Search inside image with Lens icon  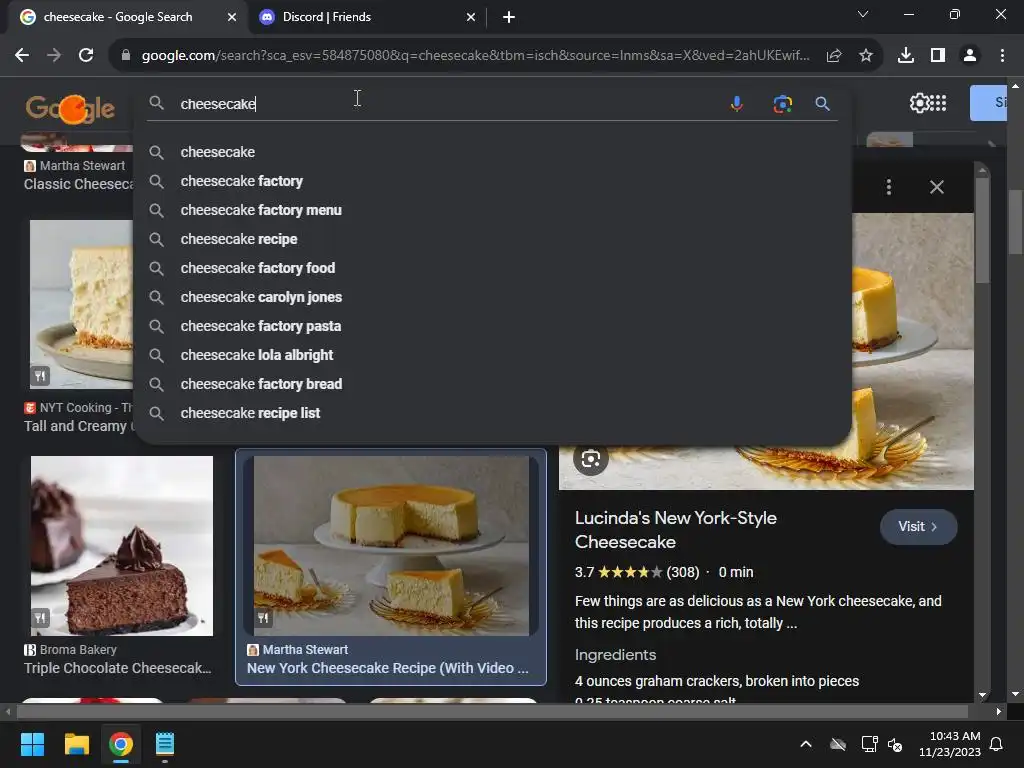590,458
